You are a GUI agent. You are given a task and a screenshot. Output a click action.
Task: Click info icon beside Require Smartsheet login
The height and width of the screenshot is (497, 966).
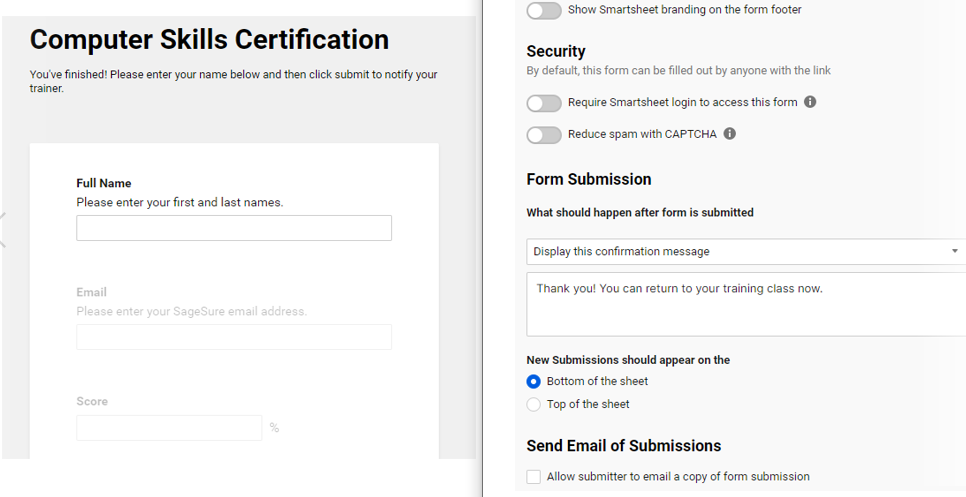(810, 102)
